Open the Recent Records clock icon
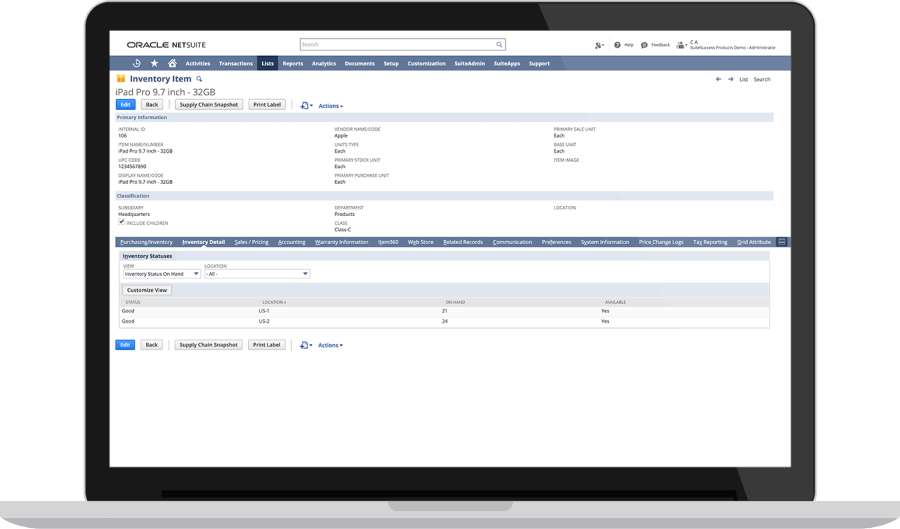The height and width of the screenshot is (529, 900). (137, 63)
